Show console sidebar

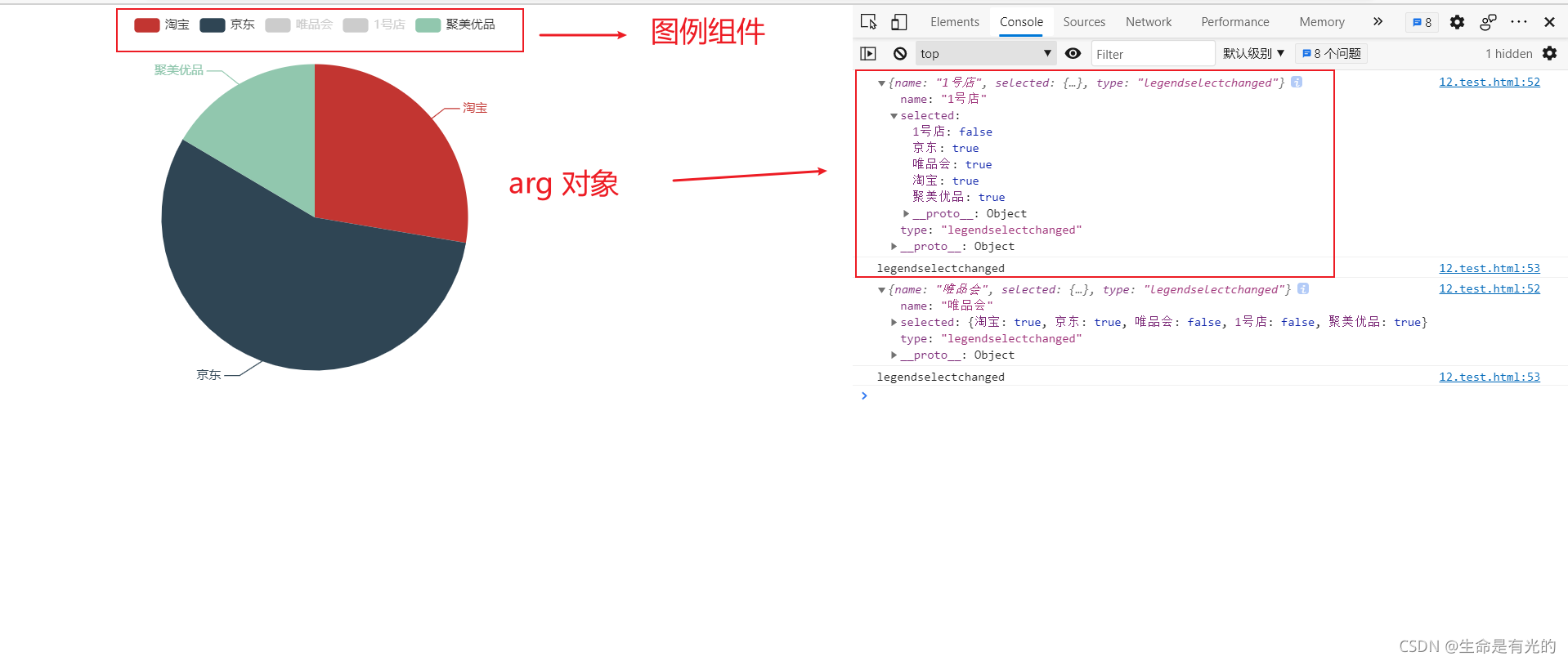[868, 54]
